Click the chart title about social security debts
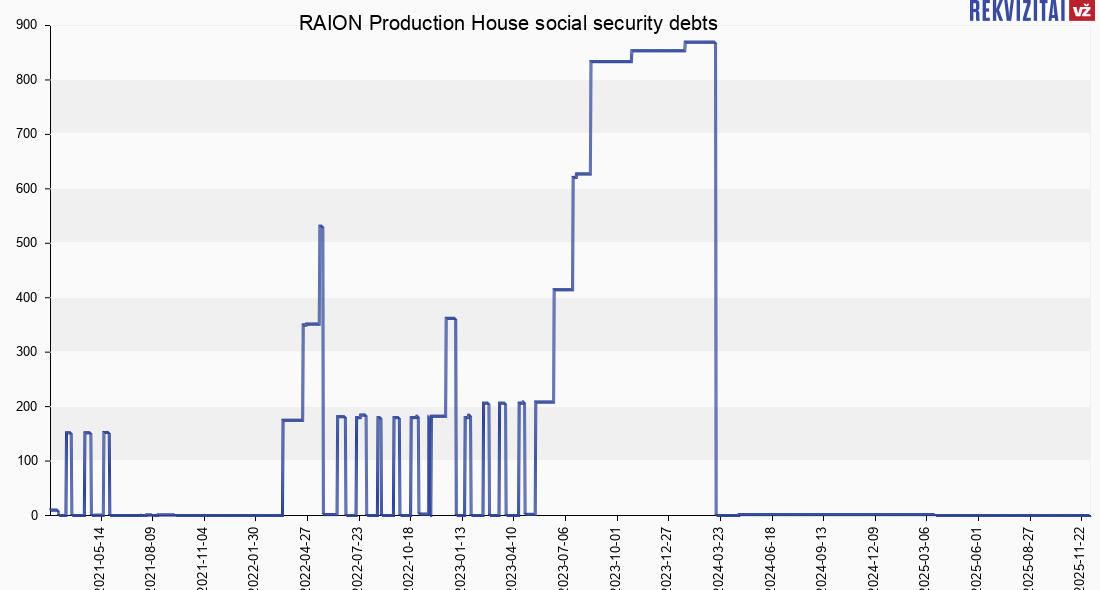This screenshot has height=590, width=1100. tap(508, 23)
